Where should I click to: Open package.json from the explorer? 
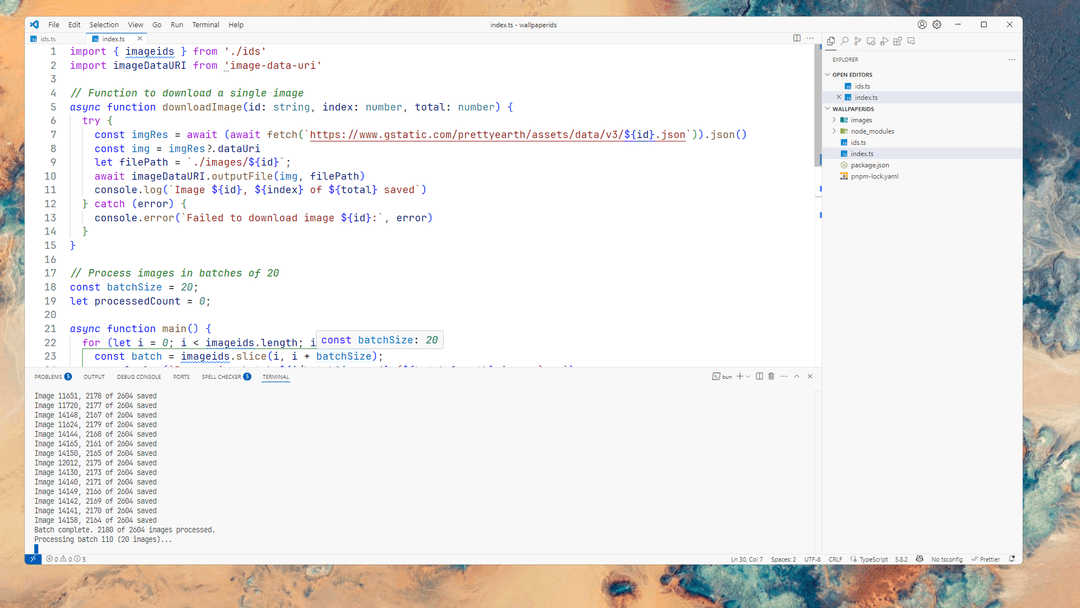pyautogui.click(x=869, y=165)
